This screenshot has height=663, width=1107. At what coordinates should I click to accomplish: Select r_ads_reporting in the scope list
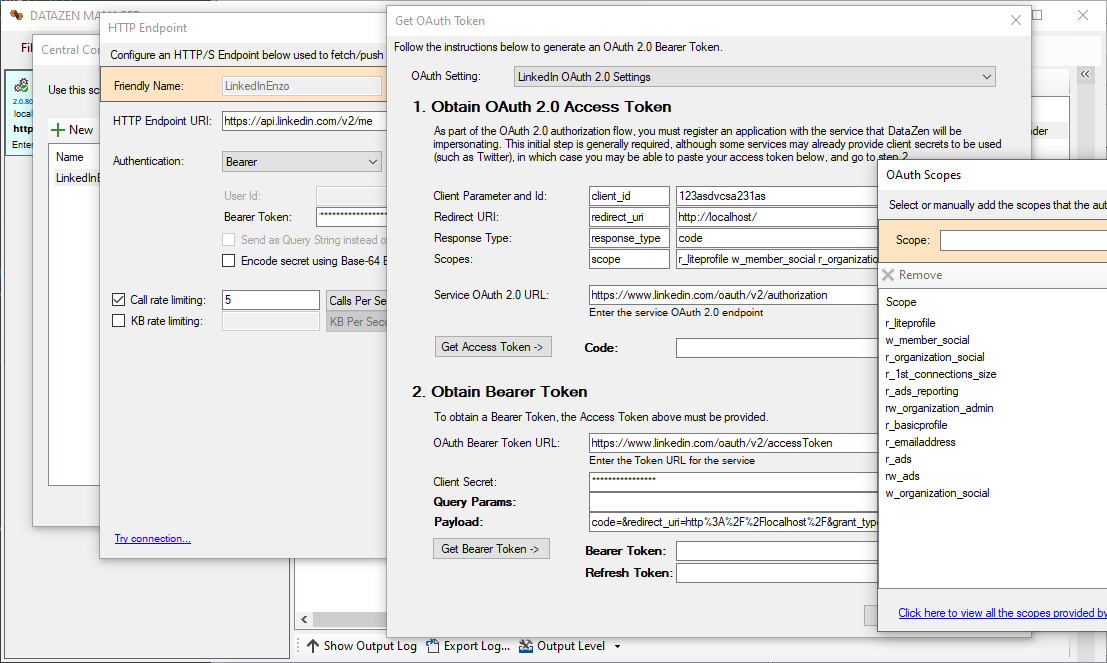(x=921, y=391)
